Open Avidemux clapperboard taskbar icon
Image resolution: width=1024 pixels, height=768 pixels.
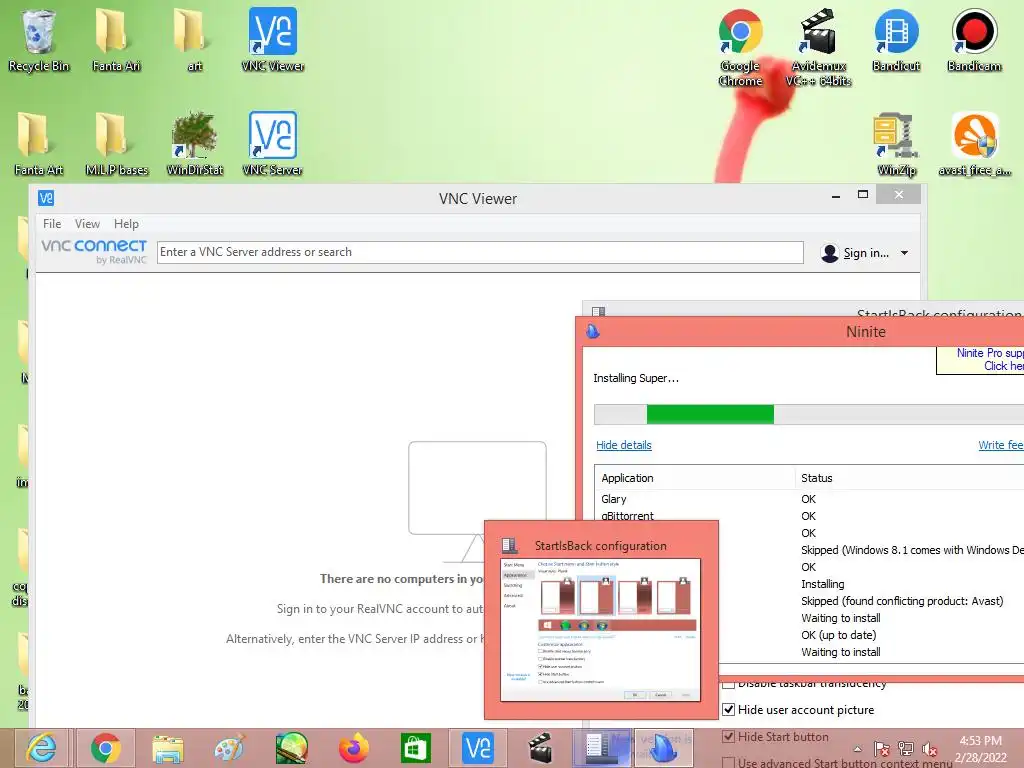point(539,748)
